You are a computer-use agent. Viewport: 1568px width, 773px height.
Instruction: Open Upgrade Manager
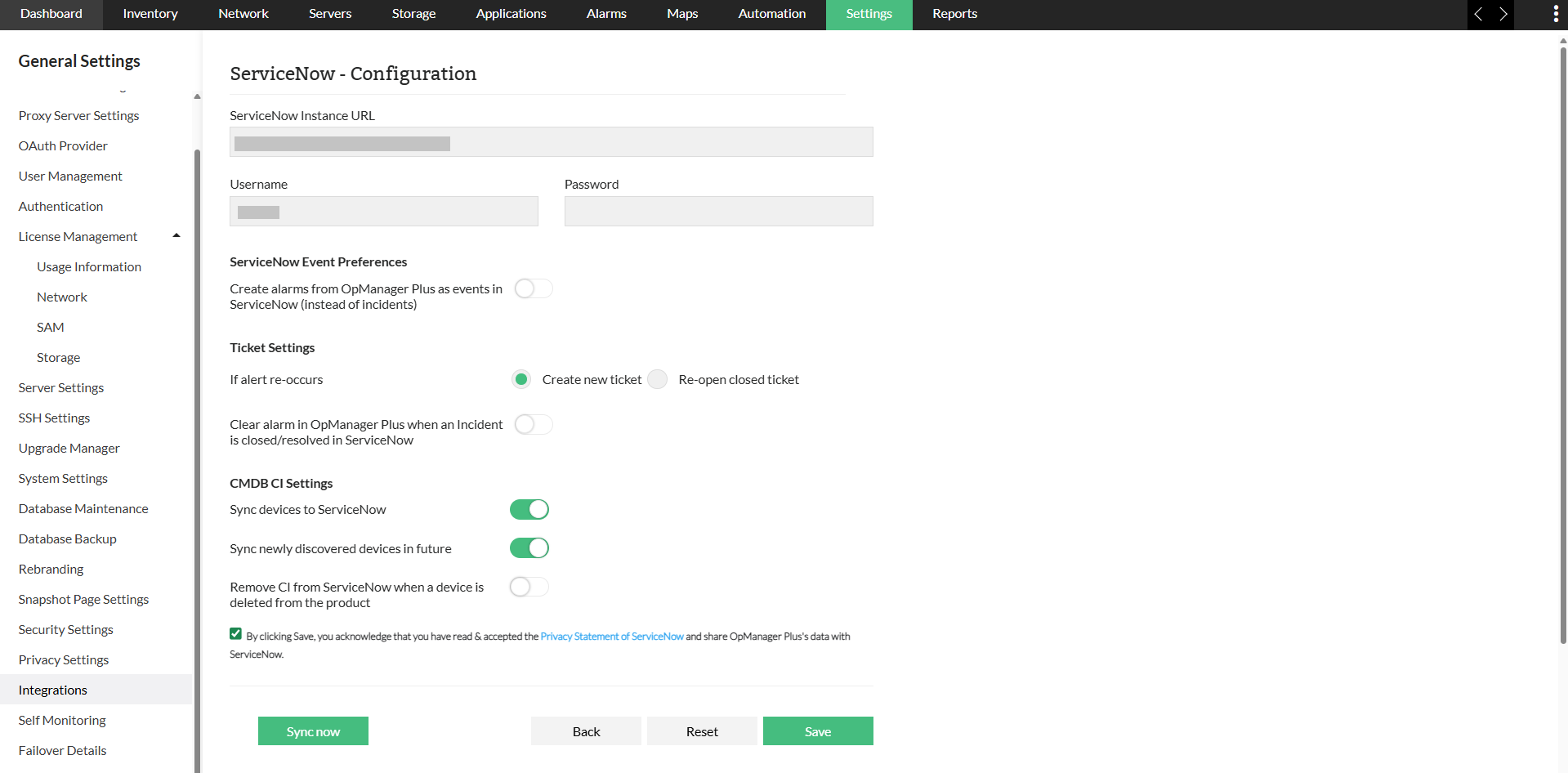click(x=69, y=448)
